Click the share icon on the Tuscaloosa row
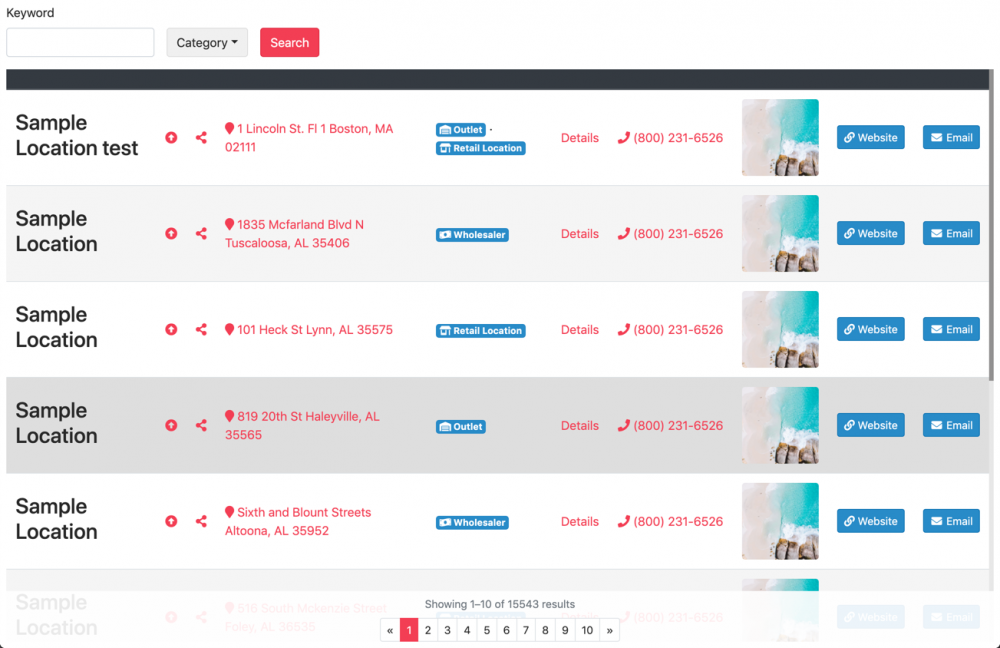This screenshot has width=1000, height=648. coord(200,233)
